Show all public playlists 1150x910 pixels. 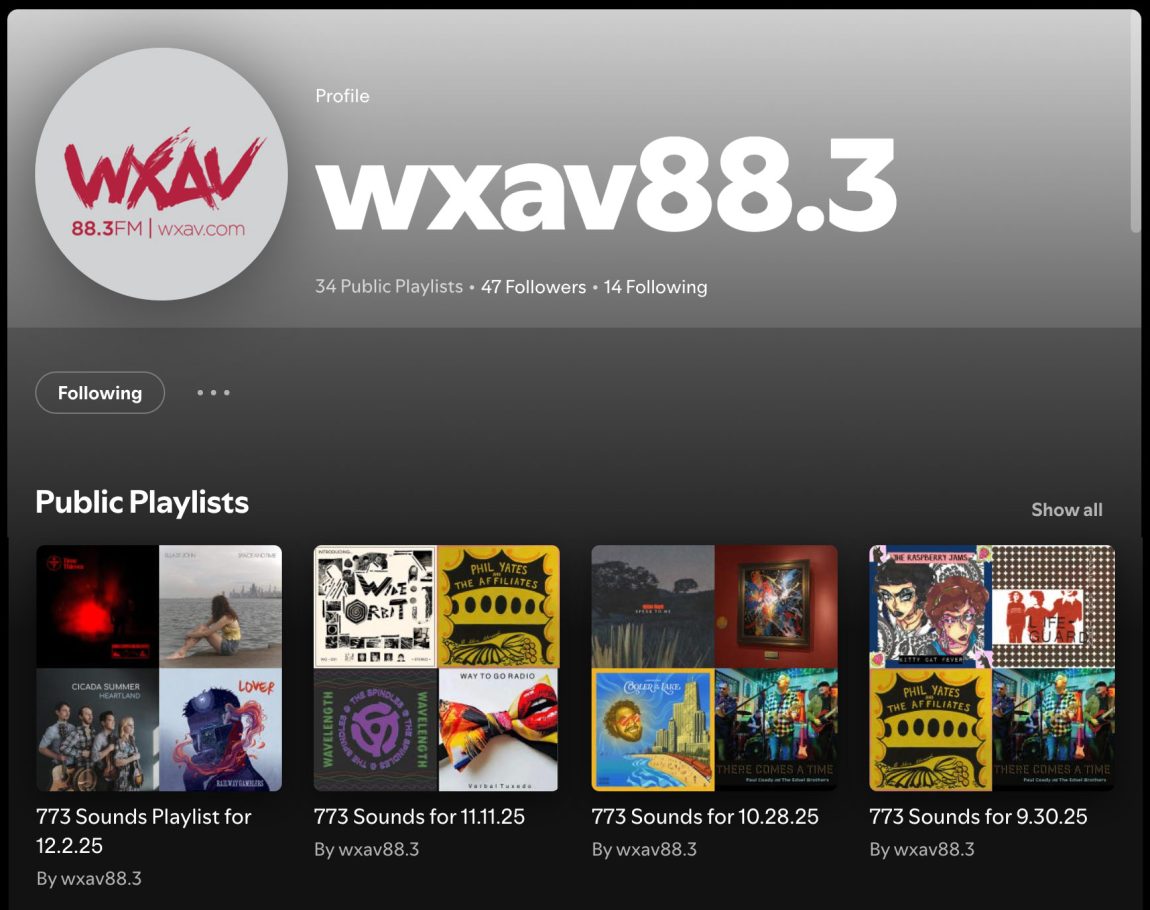coord(1066,510)
